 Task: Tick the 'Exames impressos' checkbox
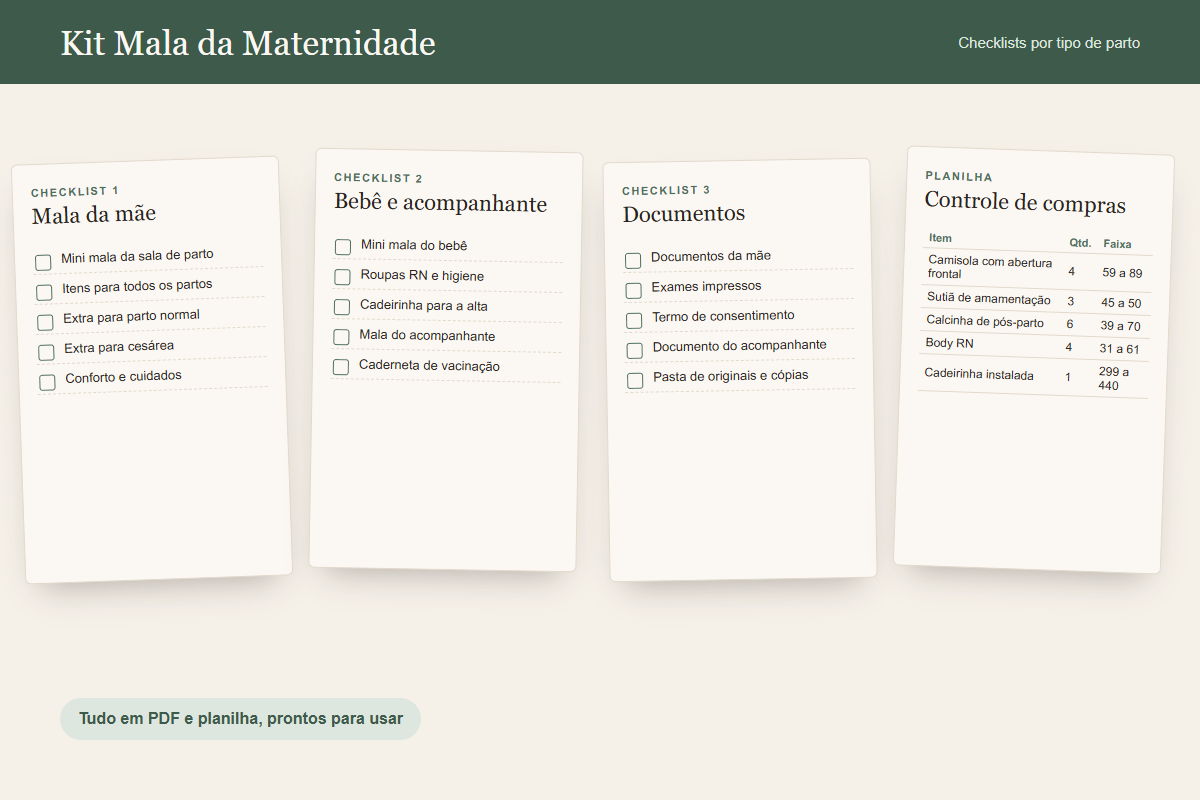click(633, 290)
